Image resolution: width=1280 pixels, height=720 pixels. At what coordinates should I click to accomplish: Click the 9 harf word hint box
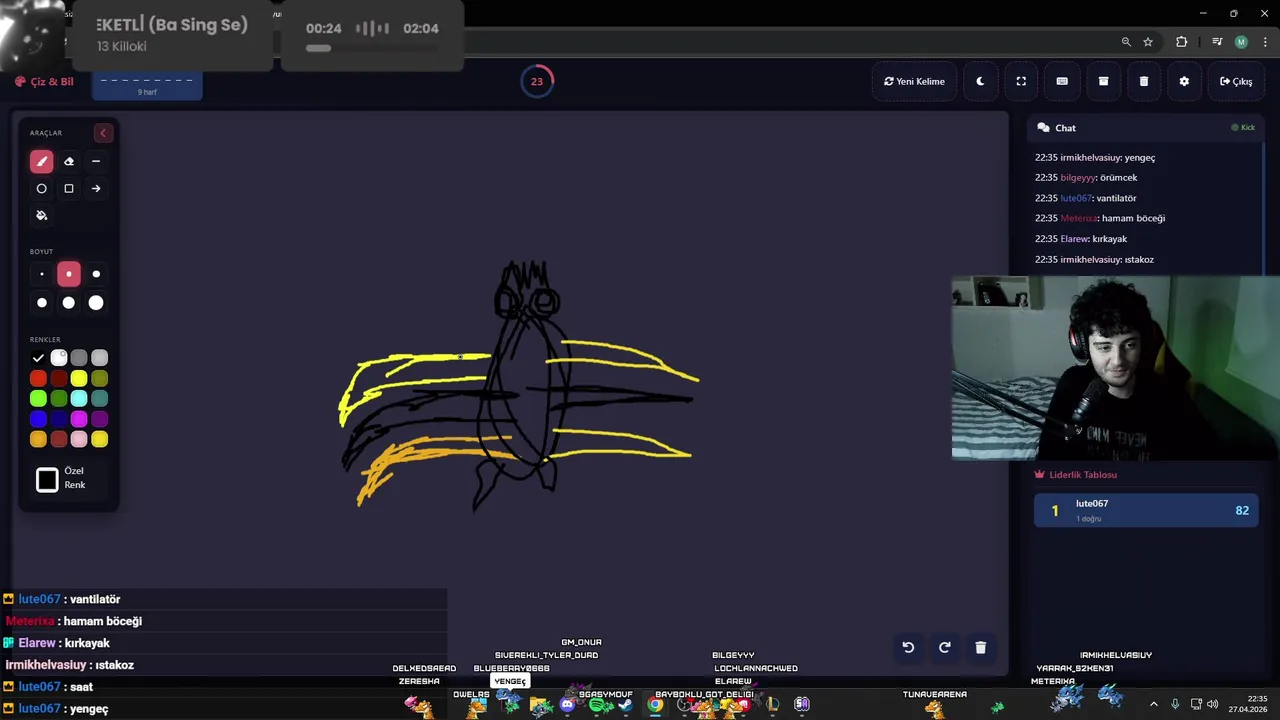coord(147,84)
